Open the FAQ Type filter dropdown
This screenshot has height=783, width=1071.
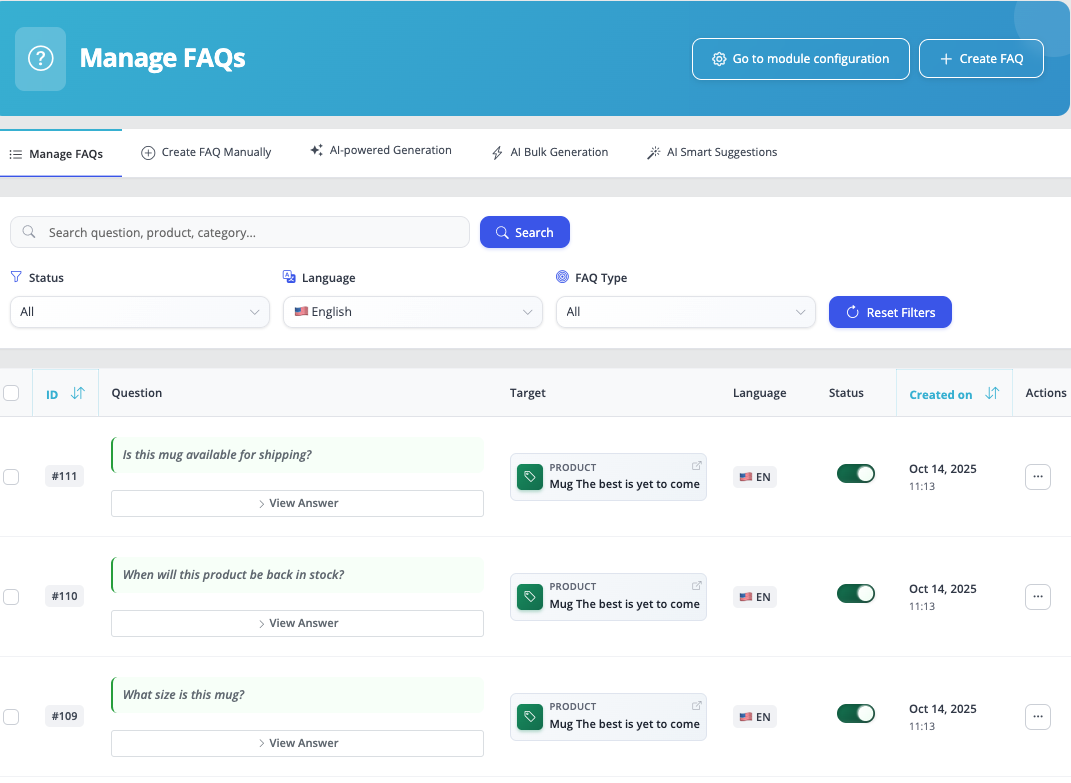click(x=685, y=312)
